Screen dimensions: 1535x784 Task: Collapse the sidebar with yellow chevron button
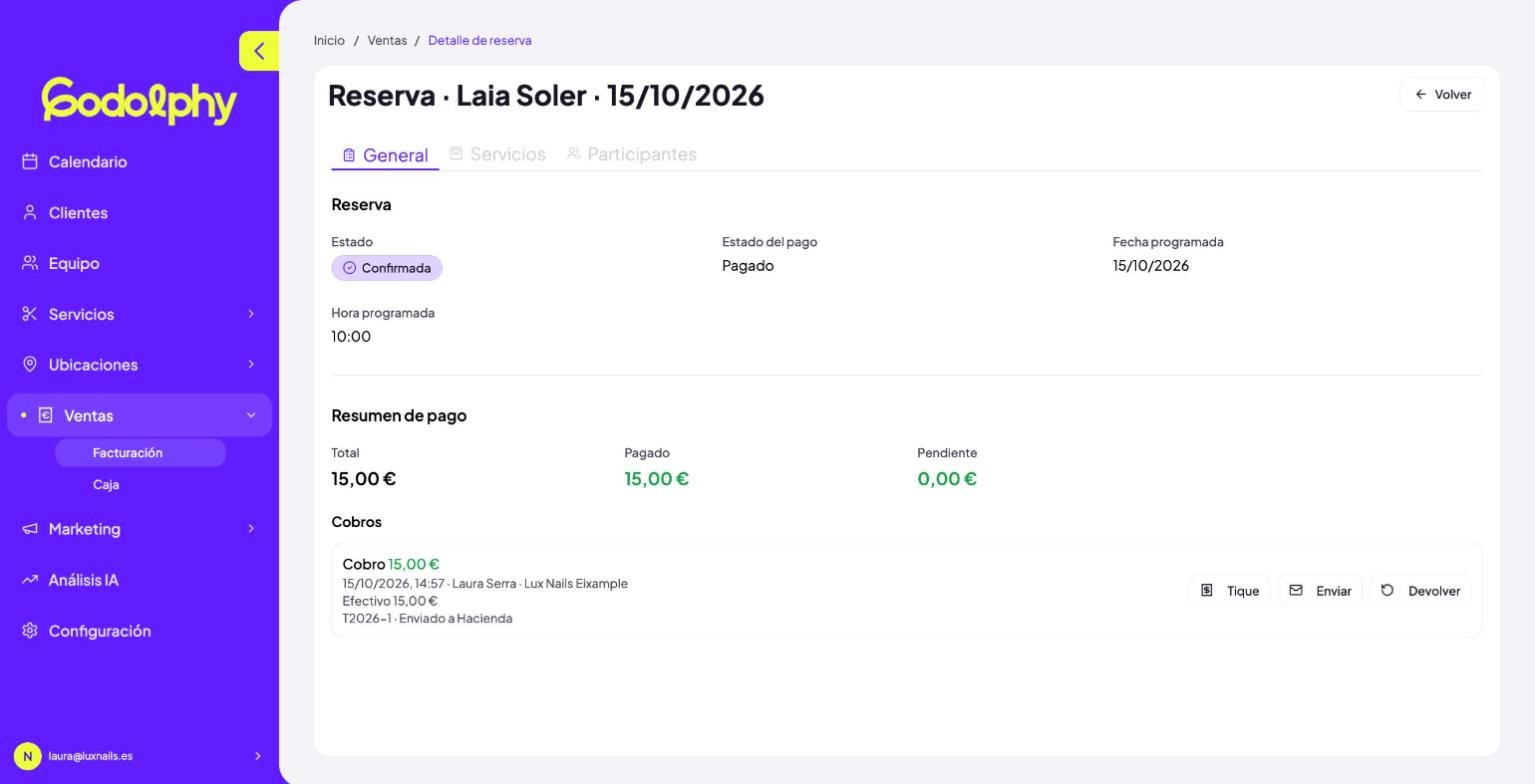click(x=259, y=51)
